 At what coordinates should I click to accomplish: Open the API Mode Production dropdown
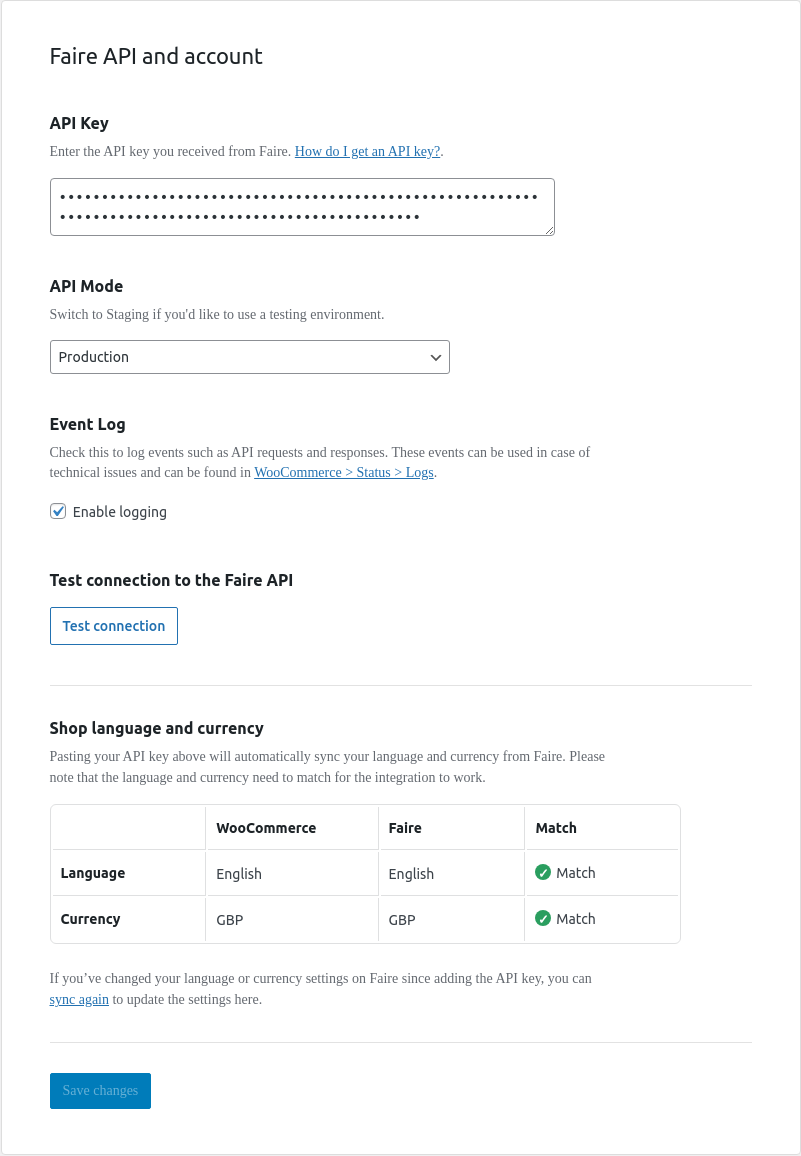249,357
